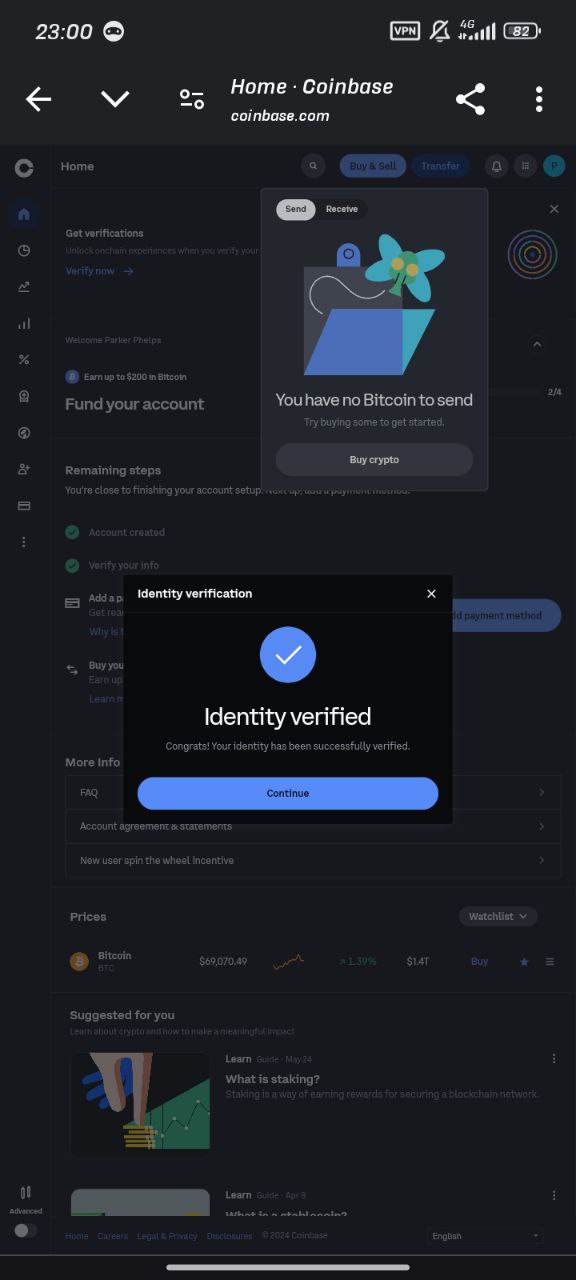Open the trending line chart sidebar icon

pos(24,287)
